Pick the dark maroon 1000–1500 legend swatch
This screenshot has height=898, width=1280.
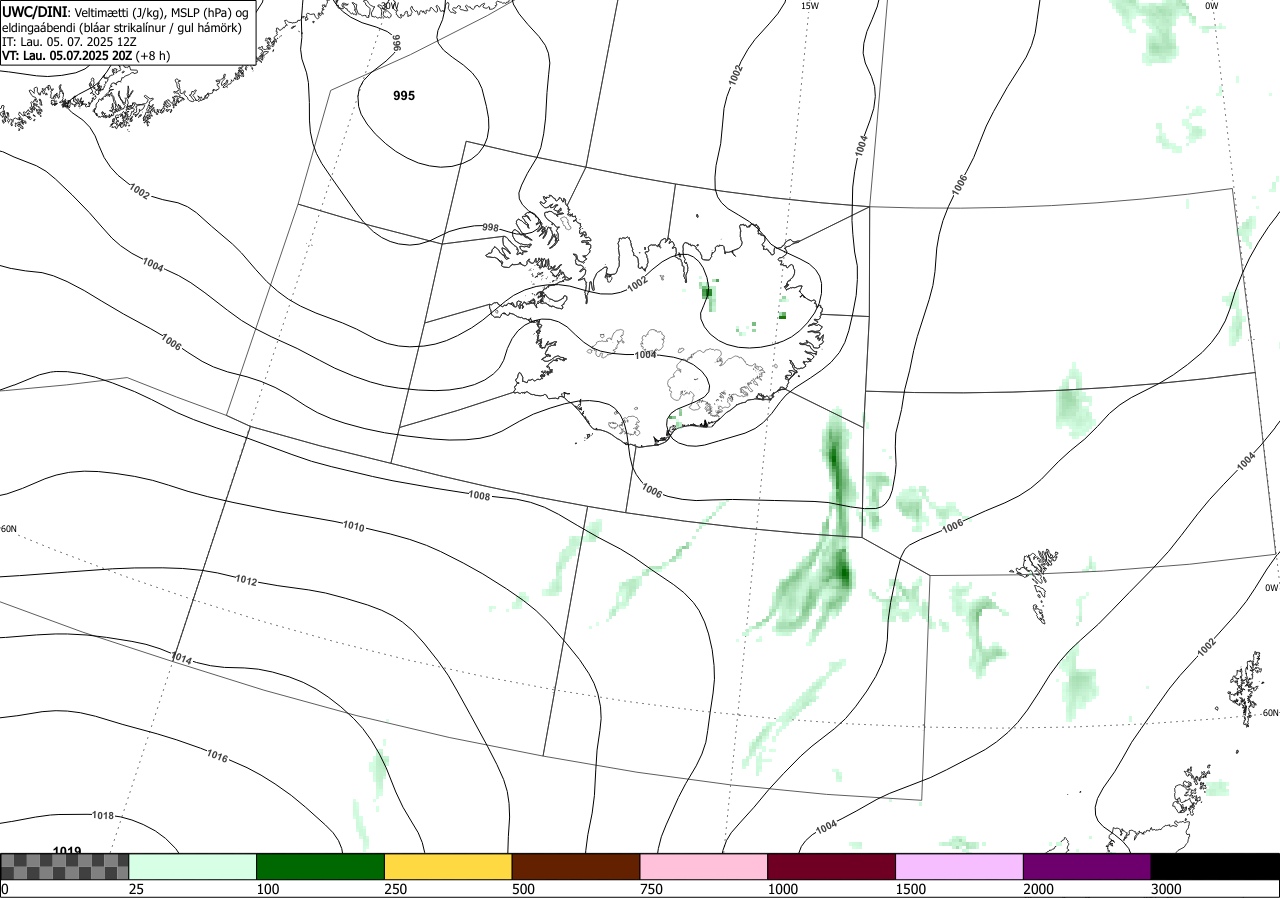[832, 866]
